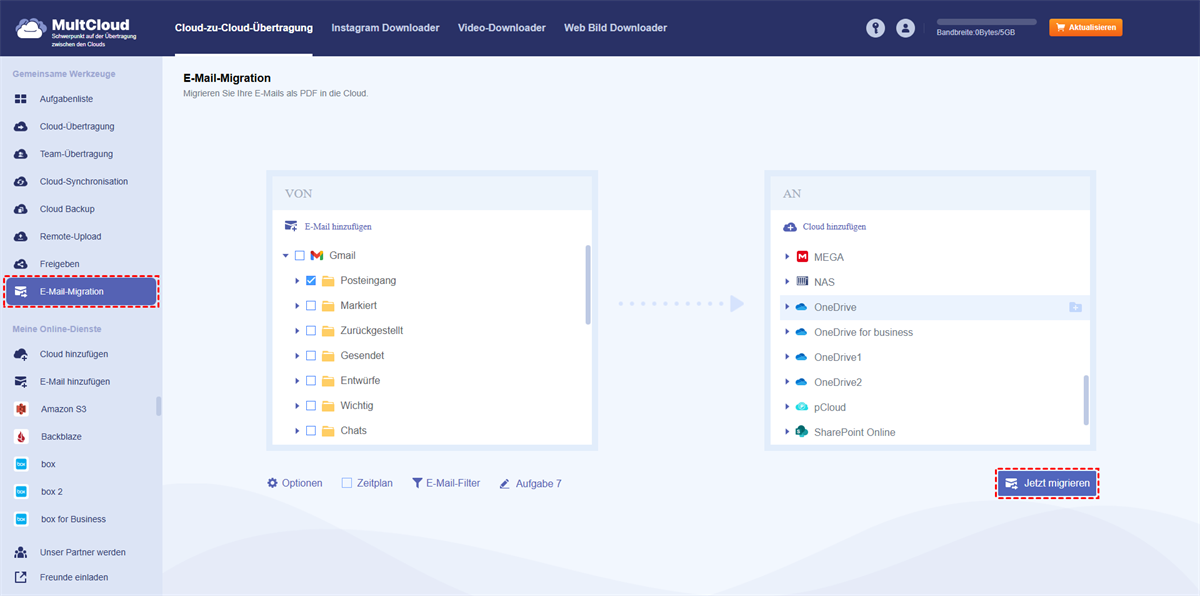Switch to Instagram Downloader tab
The width and height of the screenshot is (1200, 596).
[385, 28]
